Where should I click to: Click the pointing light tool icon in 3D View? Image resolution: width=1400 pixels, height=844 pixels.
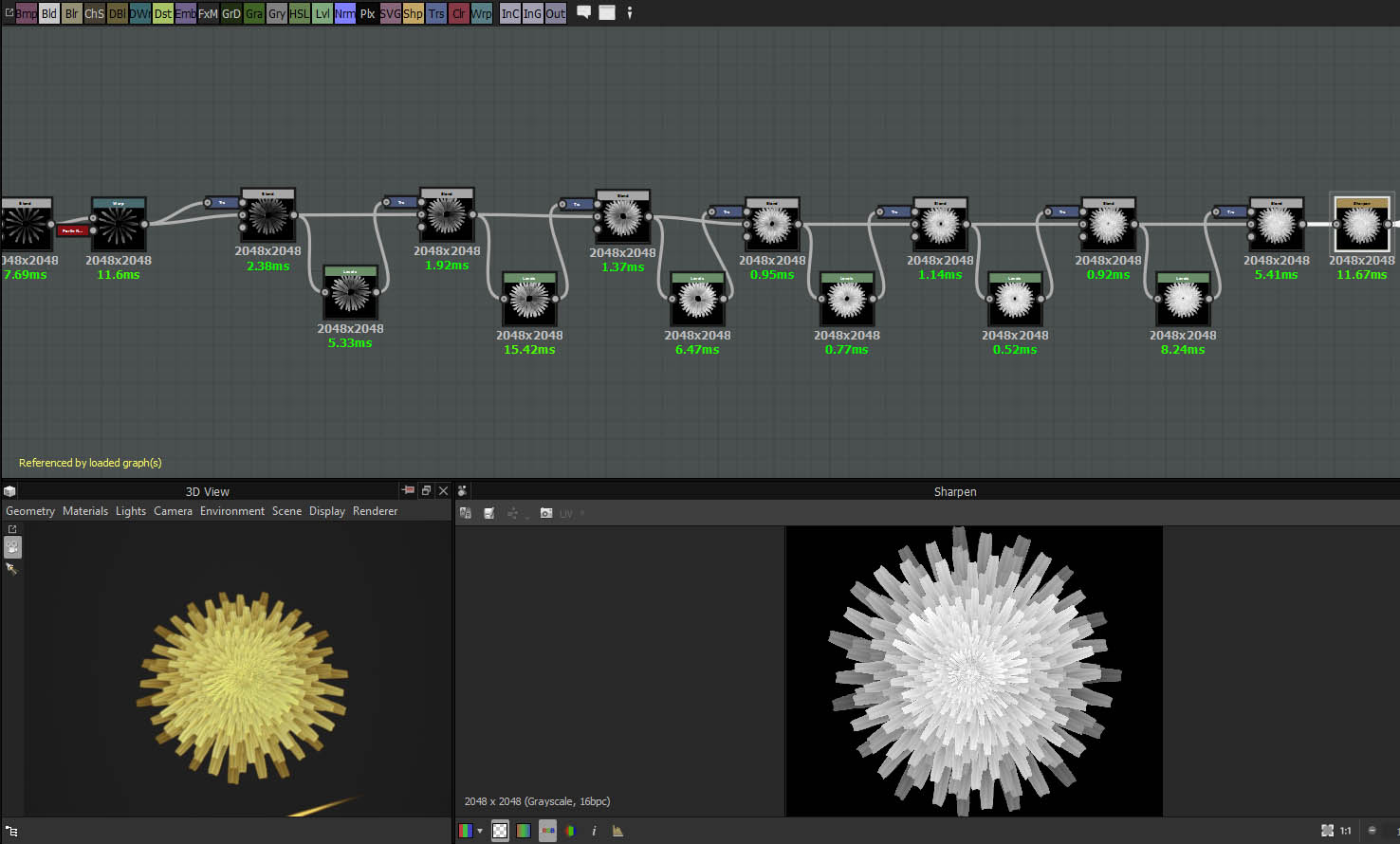click(11, 569)
